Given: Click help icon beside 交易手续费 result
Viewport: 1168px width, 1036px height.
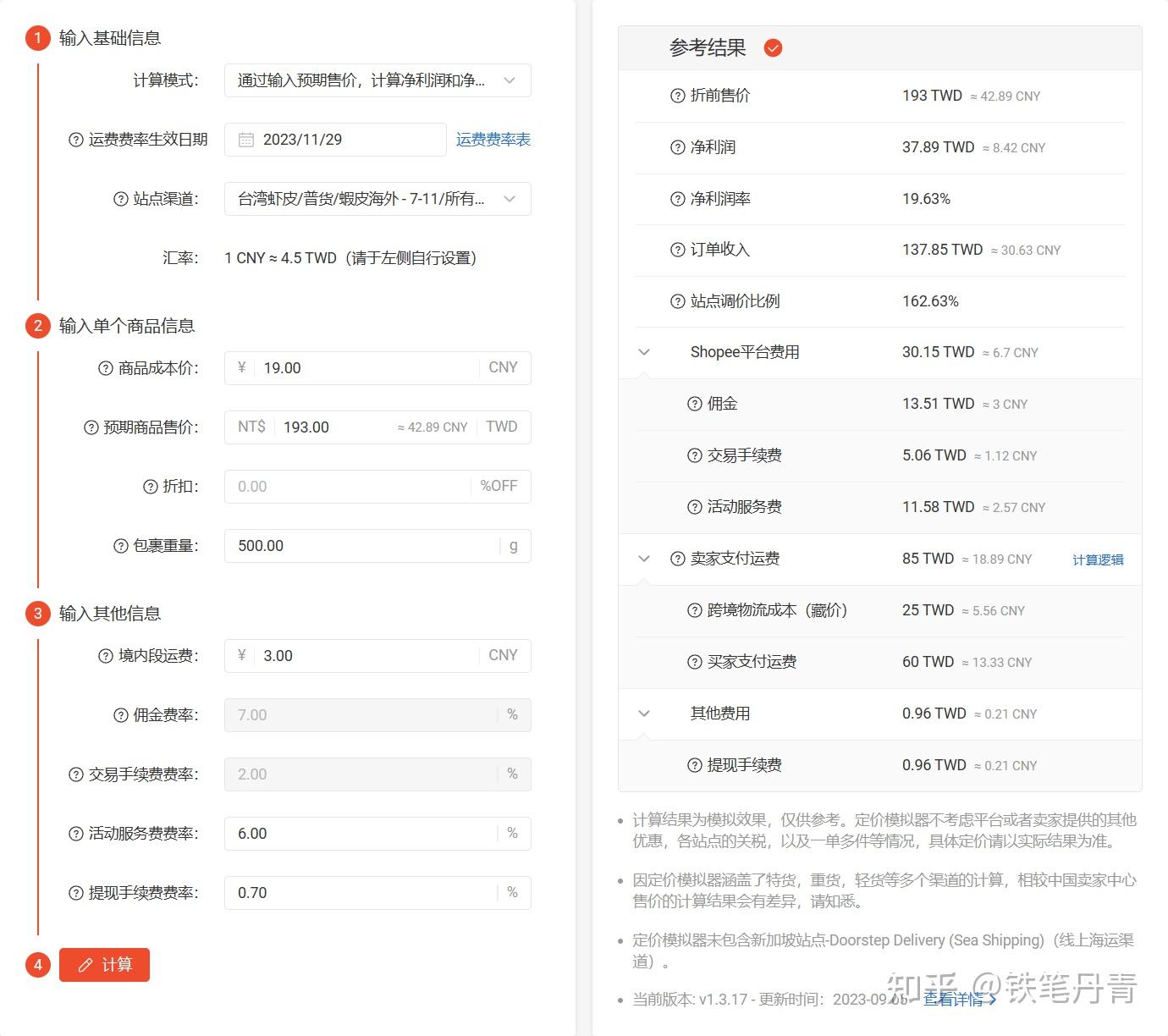Looking at the screenshot, I should click(x=694, y=455).
